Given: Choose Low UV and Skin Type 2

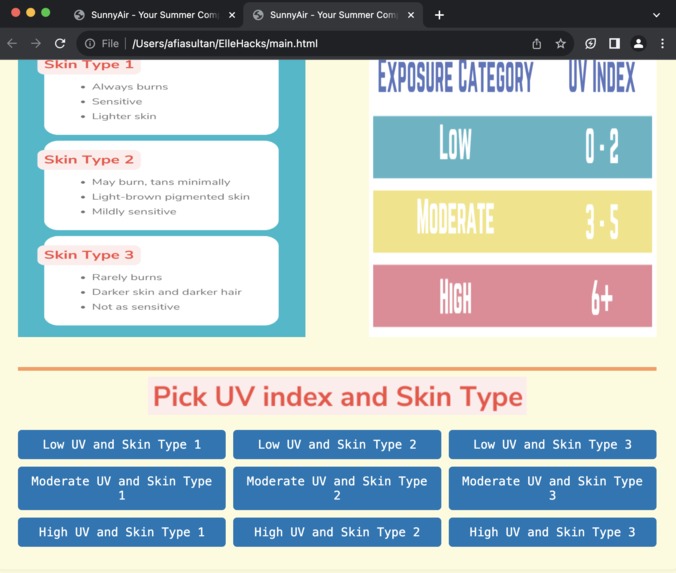Looking at the screenshot, I should coord(337,444).
